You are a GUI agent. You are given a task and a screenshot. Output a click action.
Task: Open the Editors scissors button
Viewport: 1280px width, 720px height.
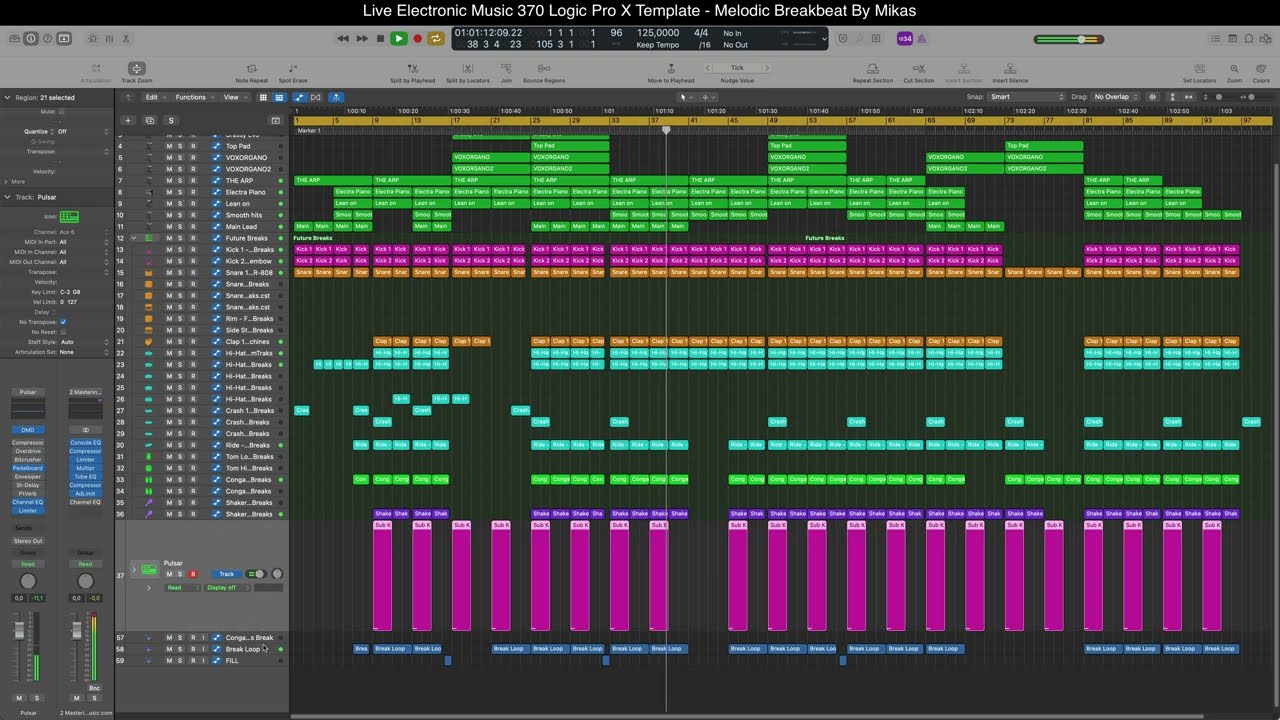[x=126, y=38]
